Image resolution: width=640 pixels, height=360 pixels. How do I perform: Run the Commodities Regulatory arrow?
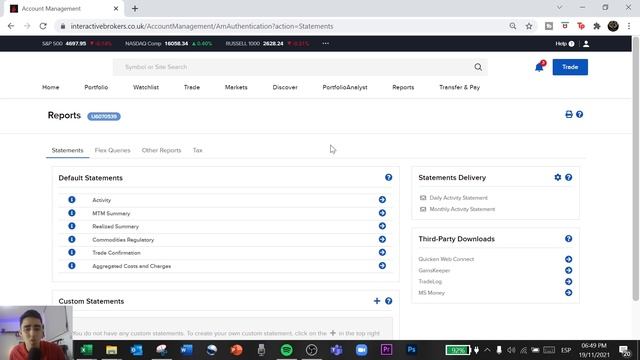pos(382,239)
